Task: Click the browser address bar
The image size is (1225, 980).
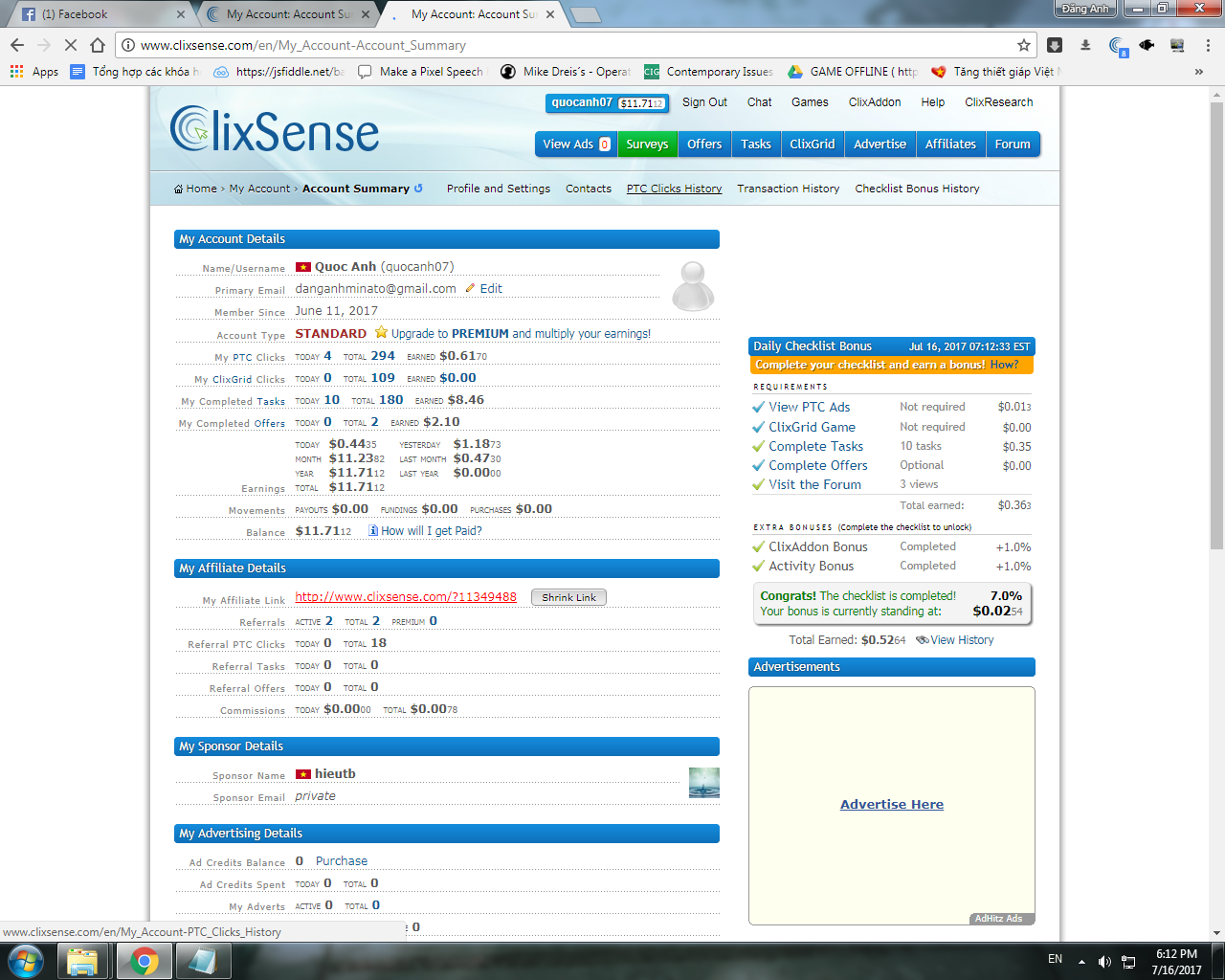Action: pos(574,45)
